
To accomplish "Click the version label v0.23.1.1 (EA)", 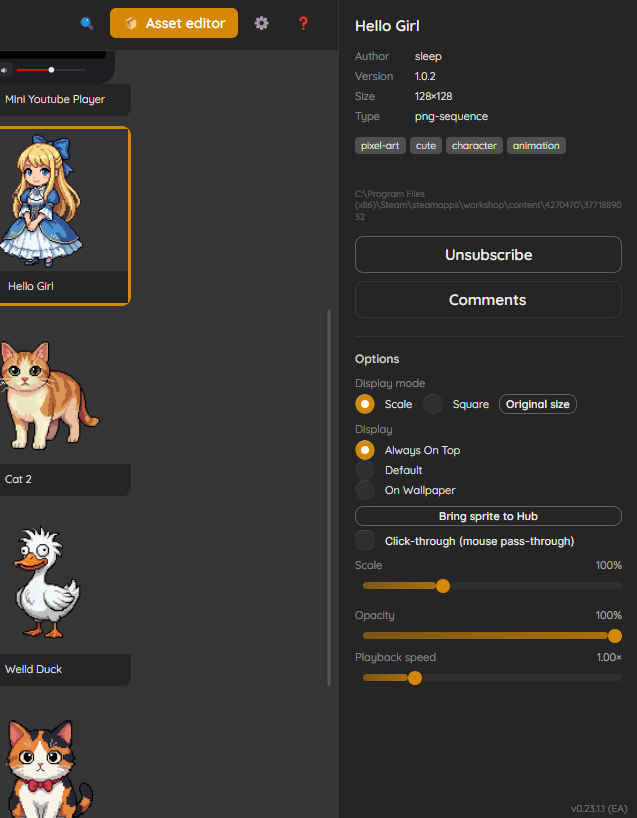I will coord(599,809).
